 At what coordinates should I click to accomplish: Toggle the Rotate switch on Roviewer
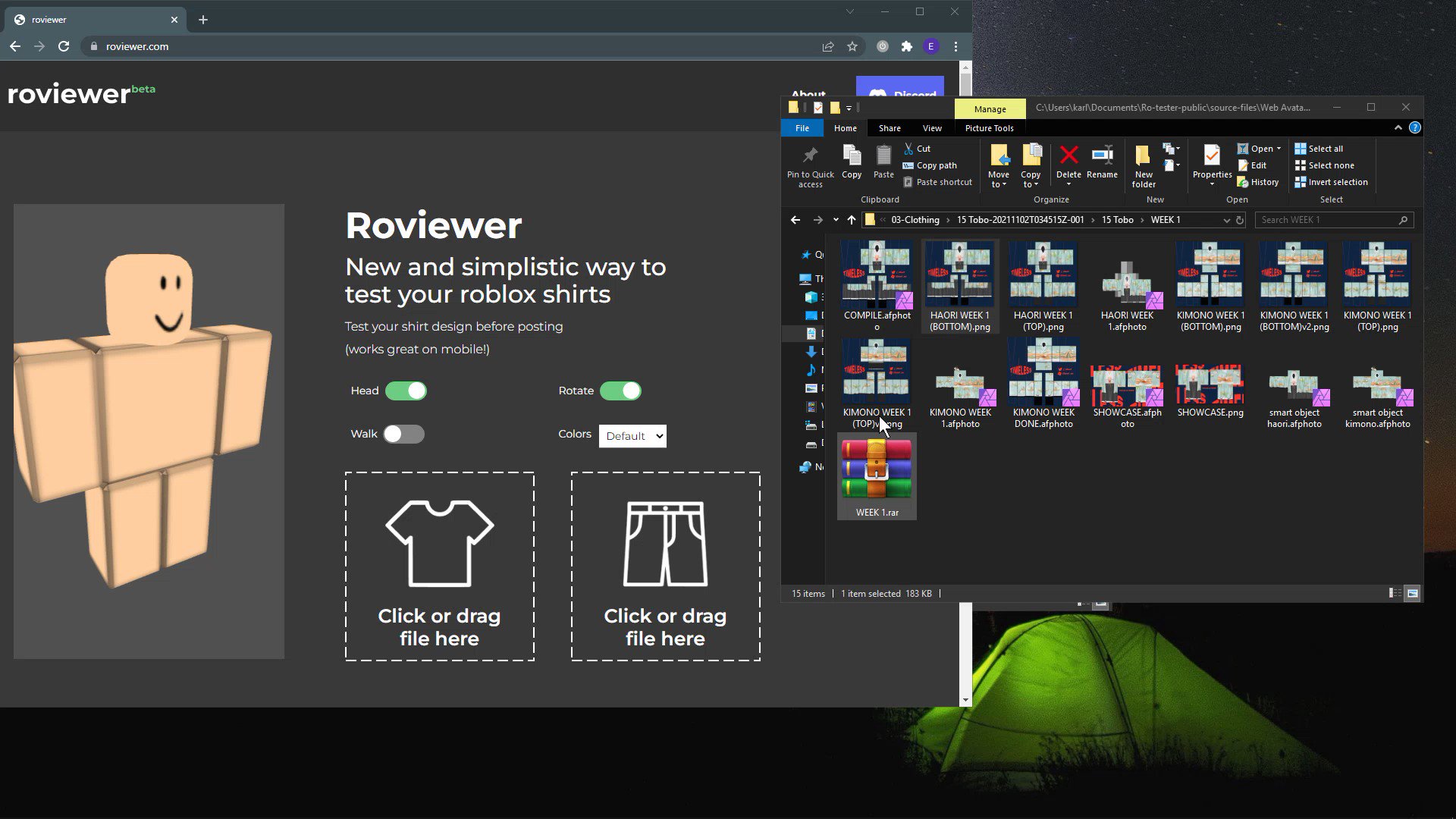pos(619,390)
